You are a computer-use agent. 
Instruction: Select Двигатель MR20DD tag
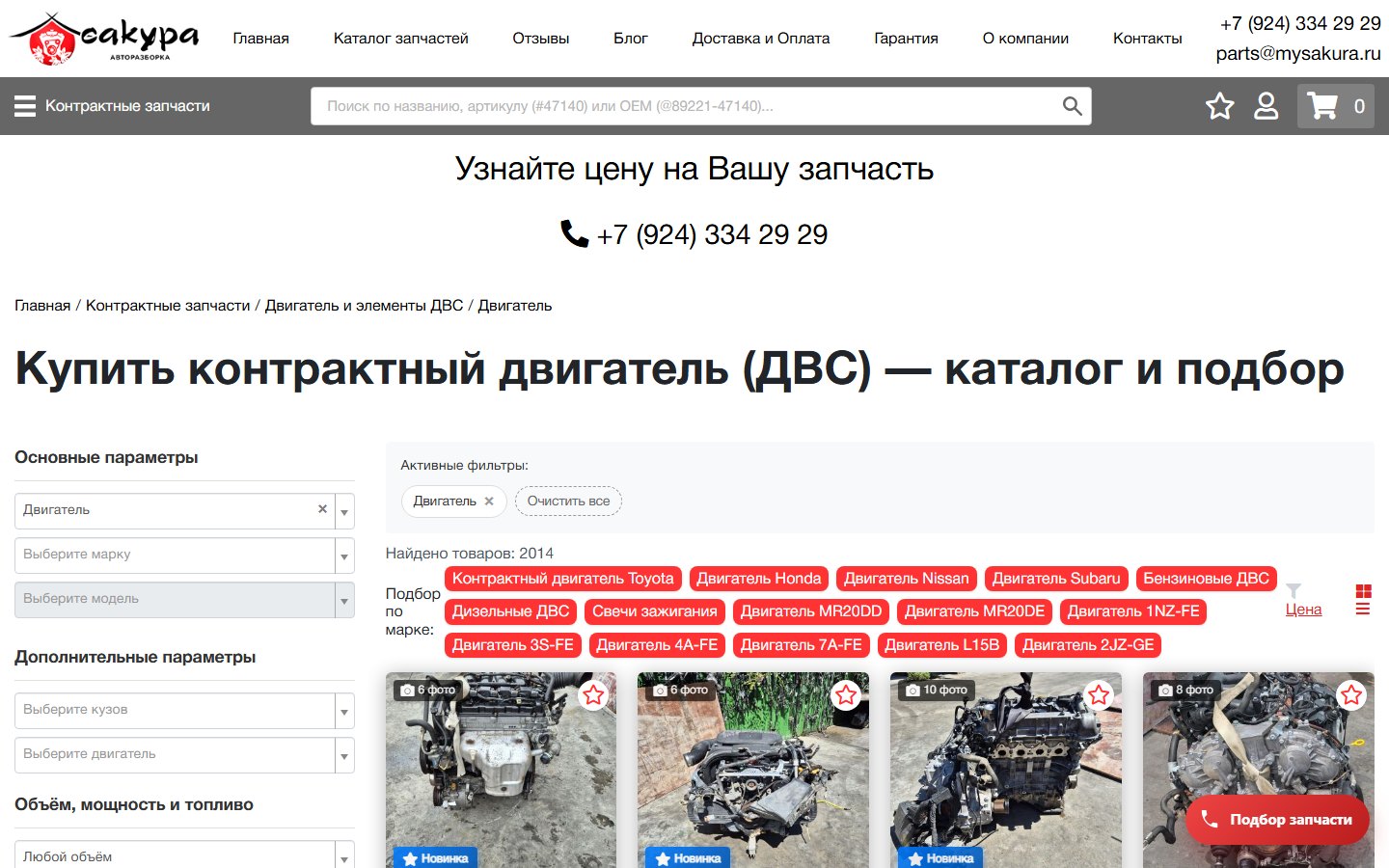pos(811,611)
